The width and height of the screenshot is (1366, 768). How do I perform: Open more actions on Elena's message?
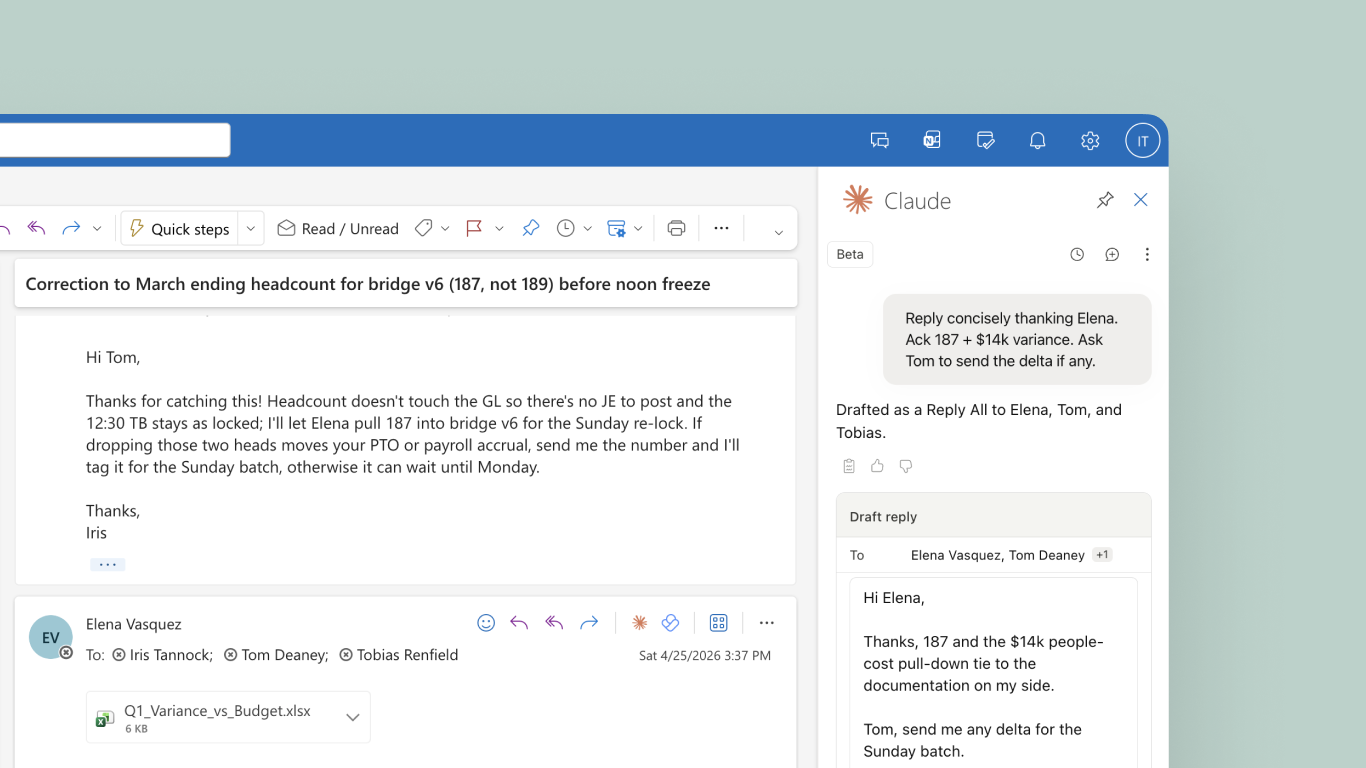767,623
